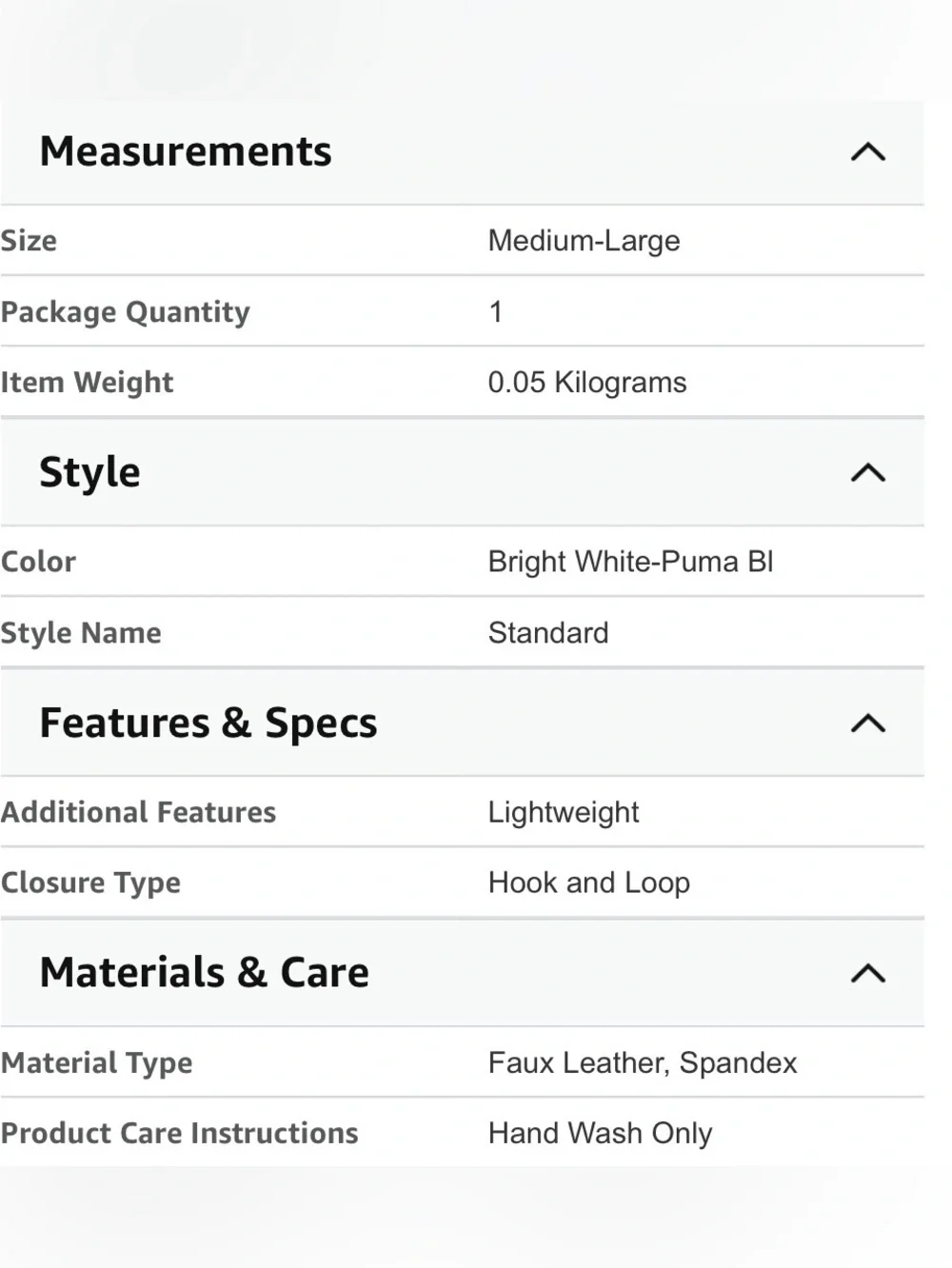Collapse the Materials & Care chevron
Image resolution: width=952 pixels, height=1268 pixels.
(x=867, y=974)
